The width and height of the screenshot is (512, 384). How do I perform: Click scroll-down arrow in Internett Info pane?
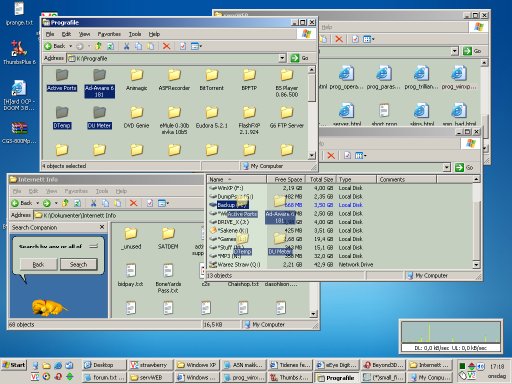pos(313,314)
